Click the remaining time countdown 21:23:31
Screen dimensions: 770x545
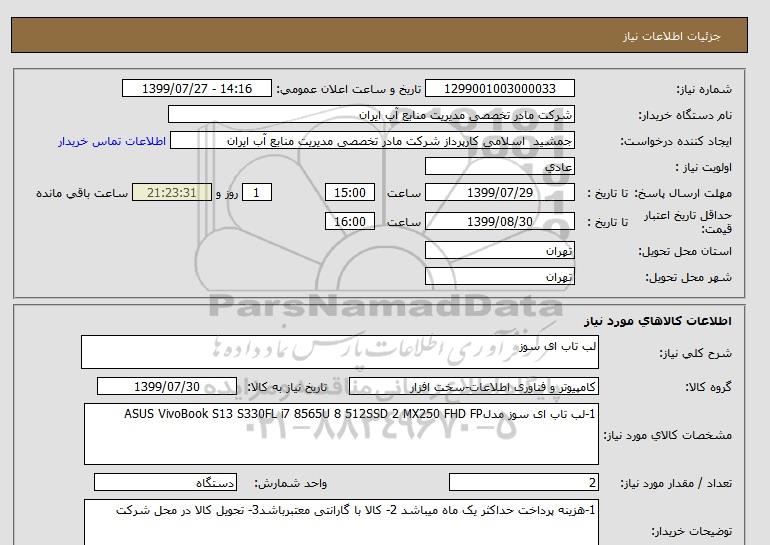click(x=172, y=192)
